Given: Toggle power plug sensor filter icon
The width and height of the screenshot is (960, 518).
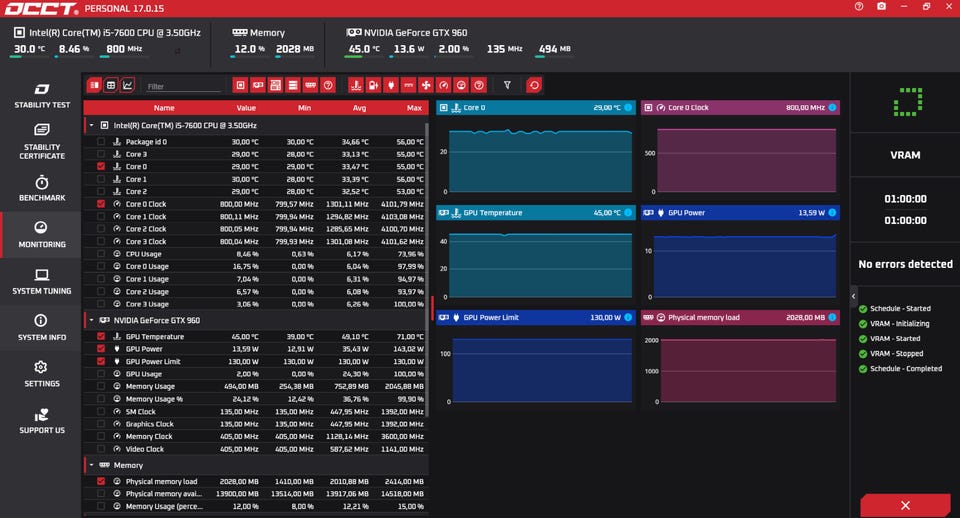Looking at the screenshot, I should 391,85.
